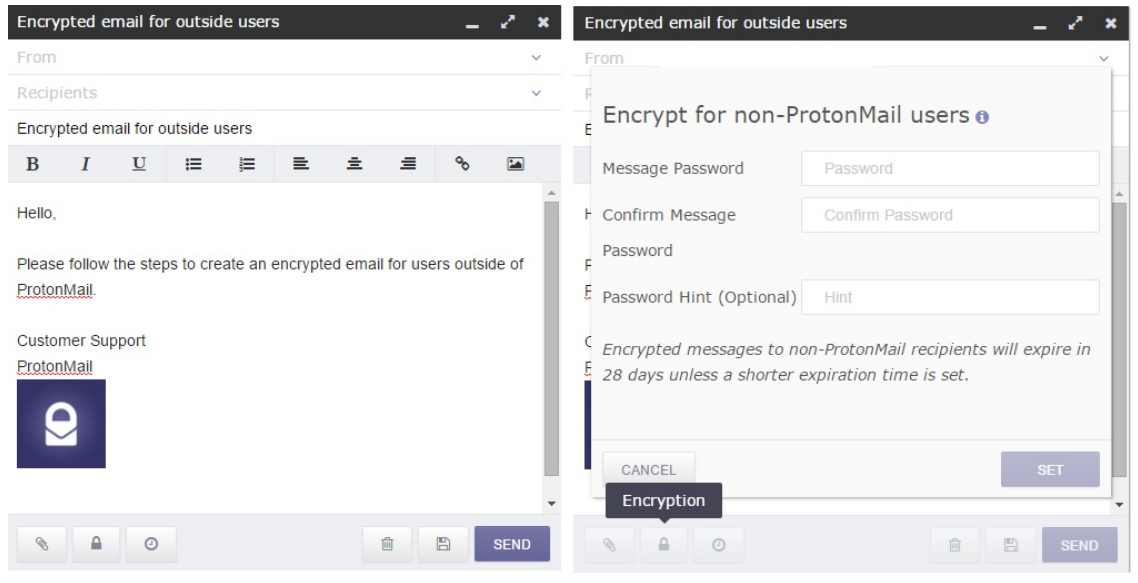
Task: Align text to the right
Action: 408,164
